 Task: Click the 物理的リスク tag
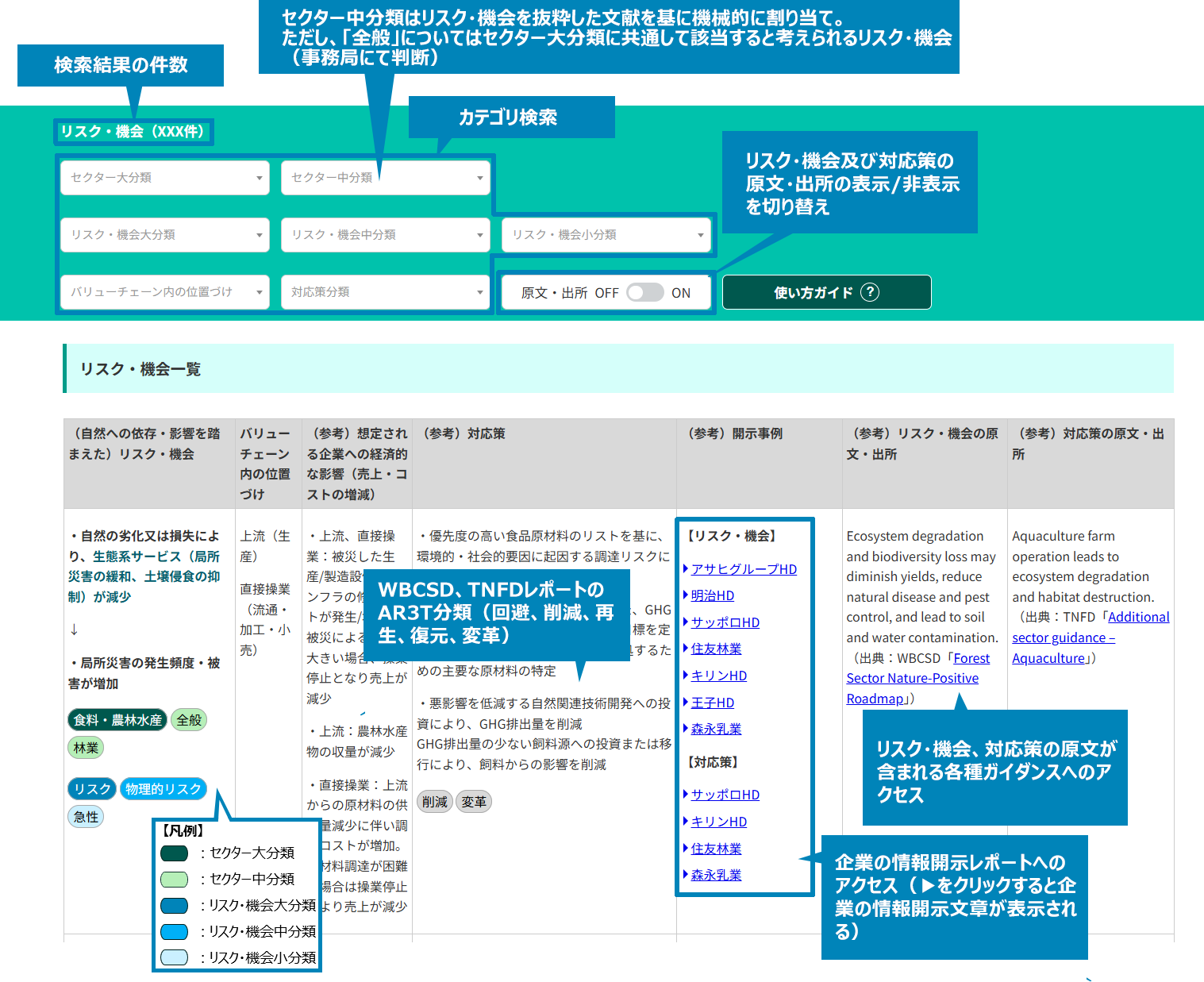[x=163, y=788]
